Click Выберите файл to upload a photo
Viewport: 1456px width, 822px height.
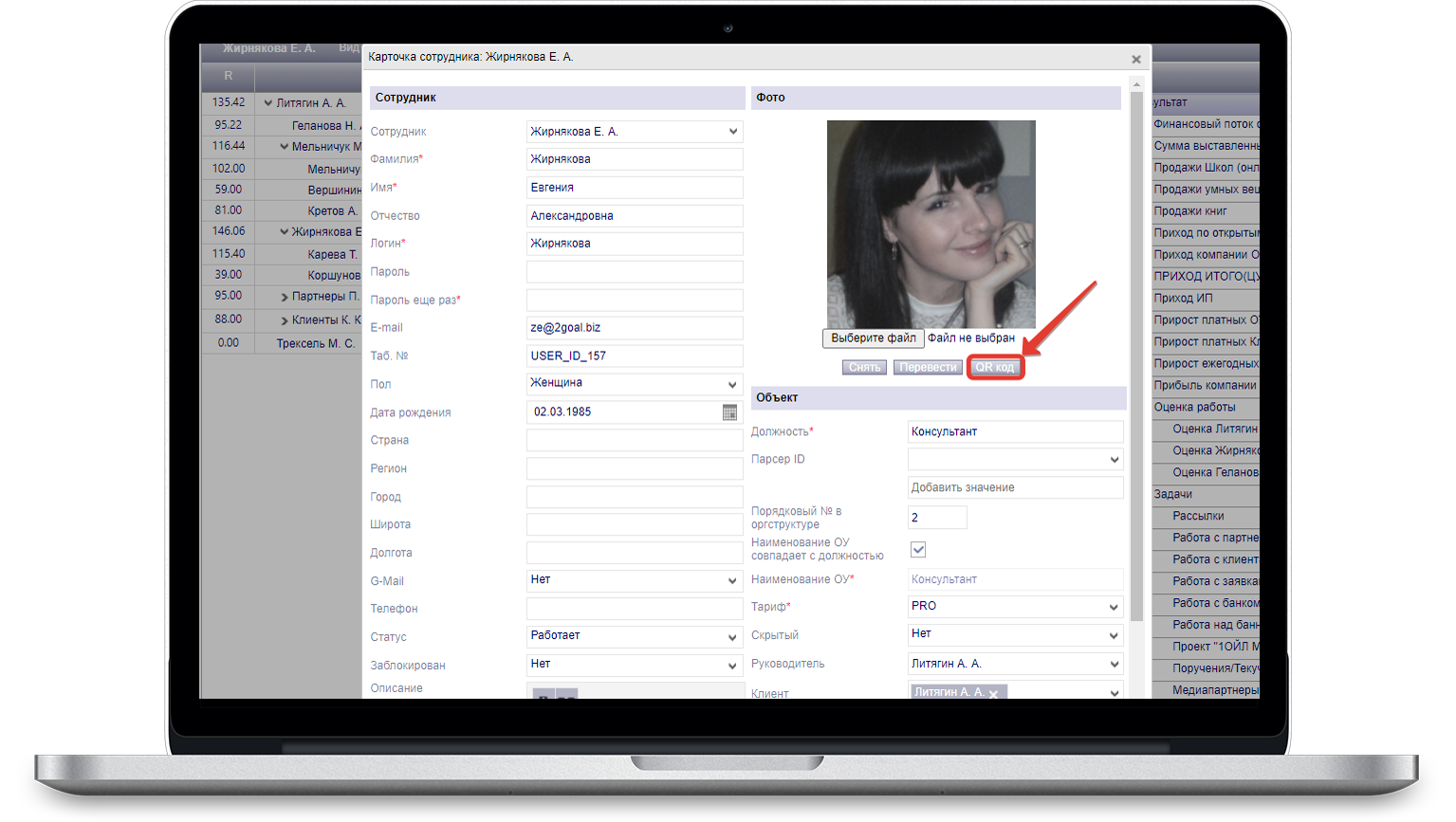click(x=873, y=338)
